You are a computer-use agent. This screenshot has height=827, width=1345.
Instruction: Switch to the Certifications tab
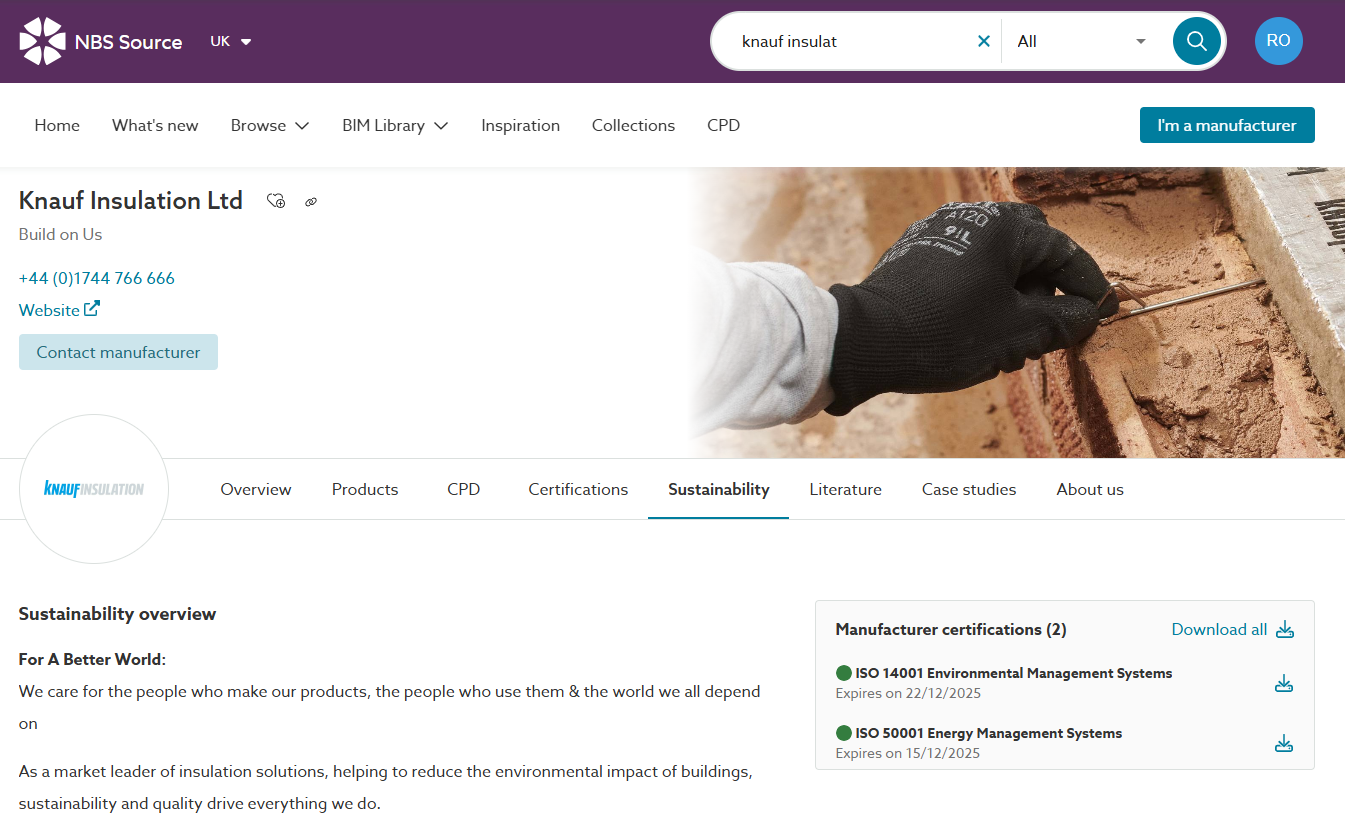point(578,489)
